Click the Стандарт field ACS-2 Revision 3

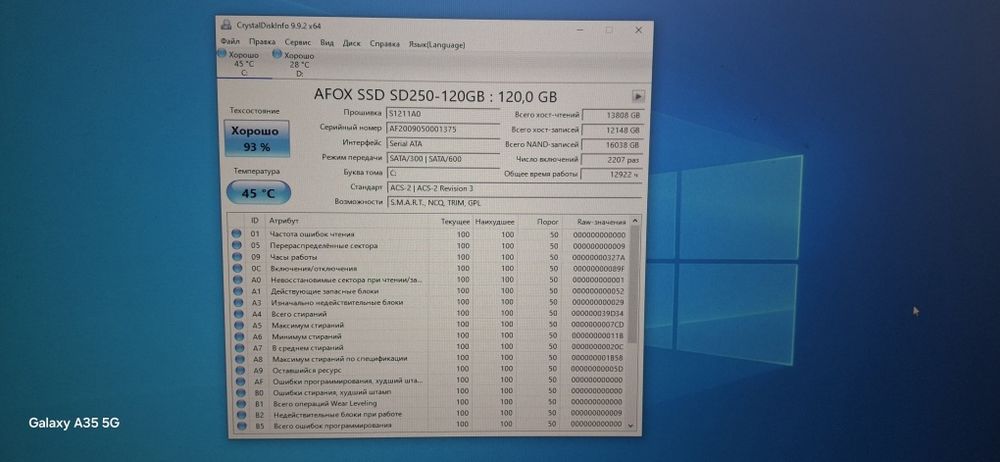(x=514, y=188)
